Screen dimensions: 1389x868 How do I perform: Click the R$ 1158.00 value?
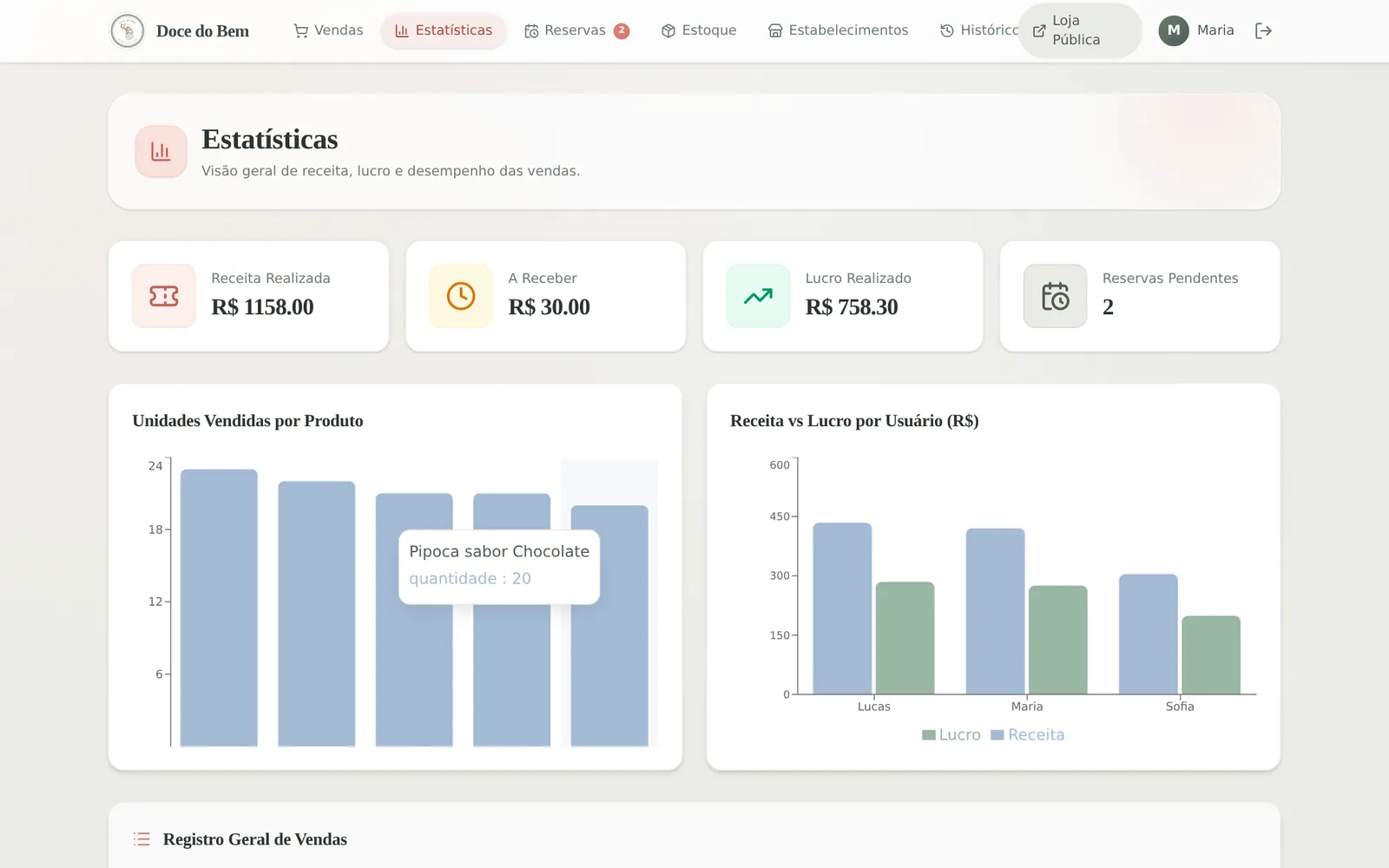pyautogui.click(x=263, y=307)
